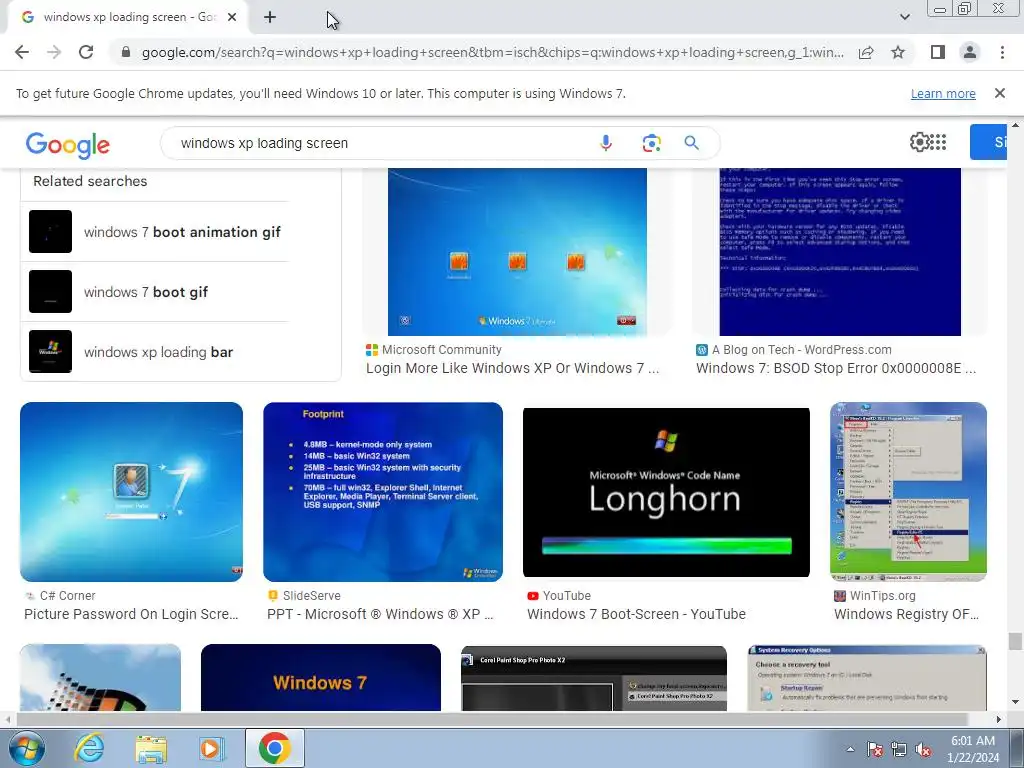Open the Chrome profile menu
Screen dimensions: 1024x768
coord(970,52)
